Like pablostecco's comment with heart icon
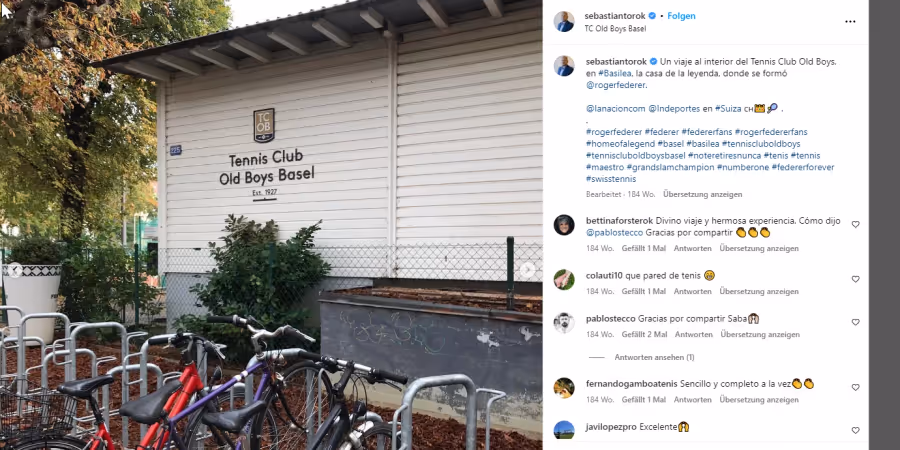The width and height of the screenshot is (900, 450). 855,322
